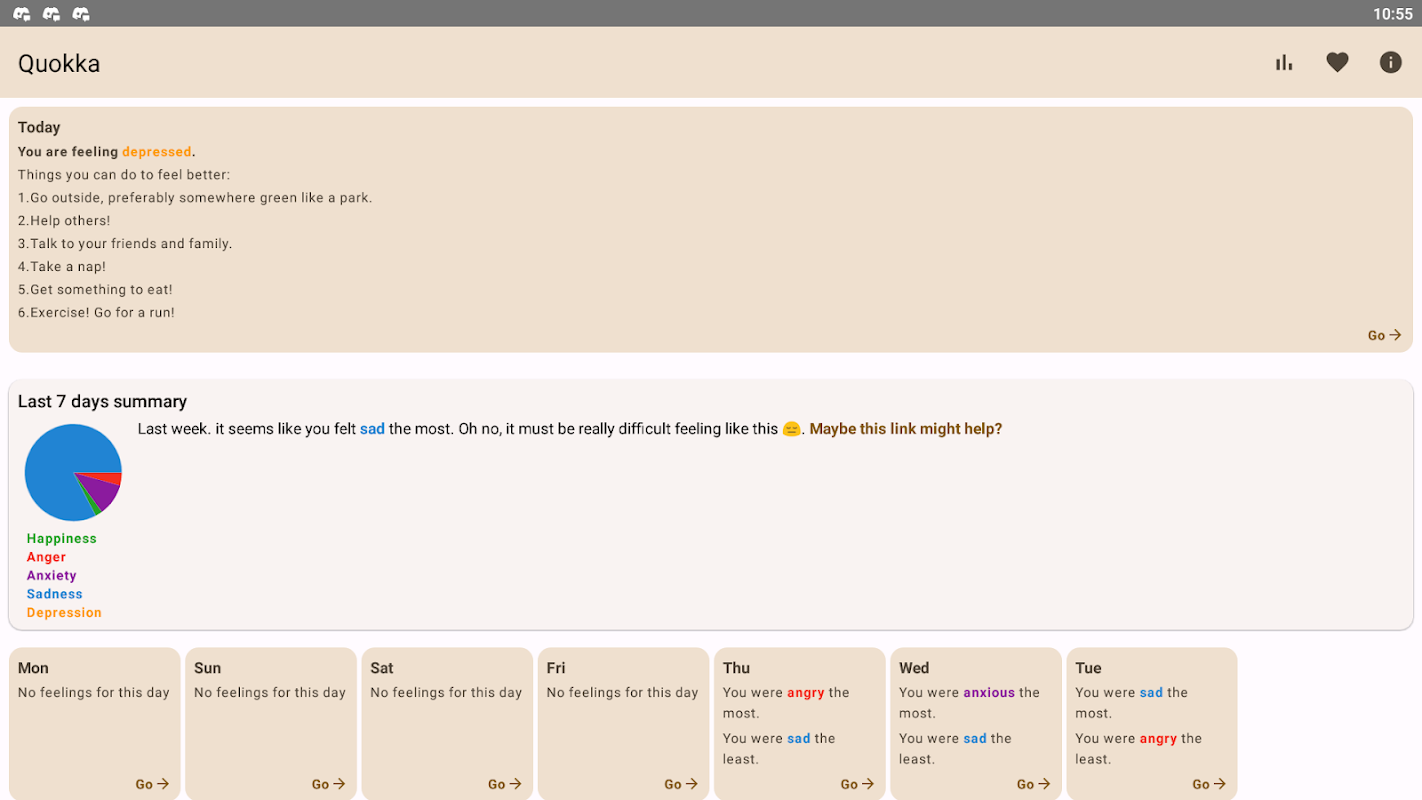The height and width of the screenshot is (800, 1422).
Task: Open the 'Maybe this link might help?' link
Action: (906, 429)
